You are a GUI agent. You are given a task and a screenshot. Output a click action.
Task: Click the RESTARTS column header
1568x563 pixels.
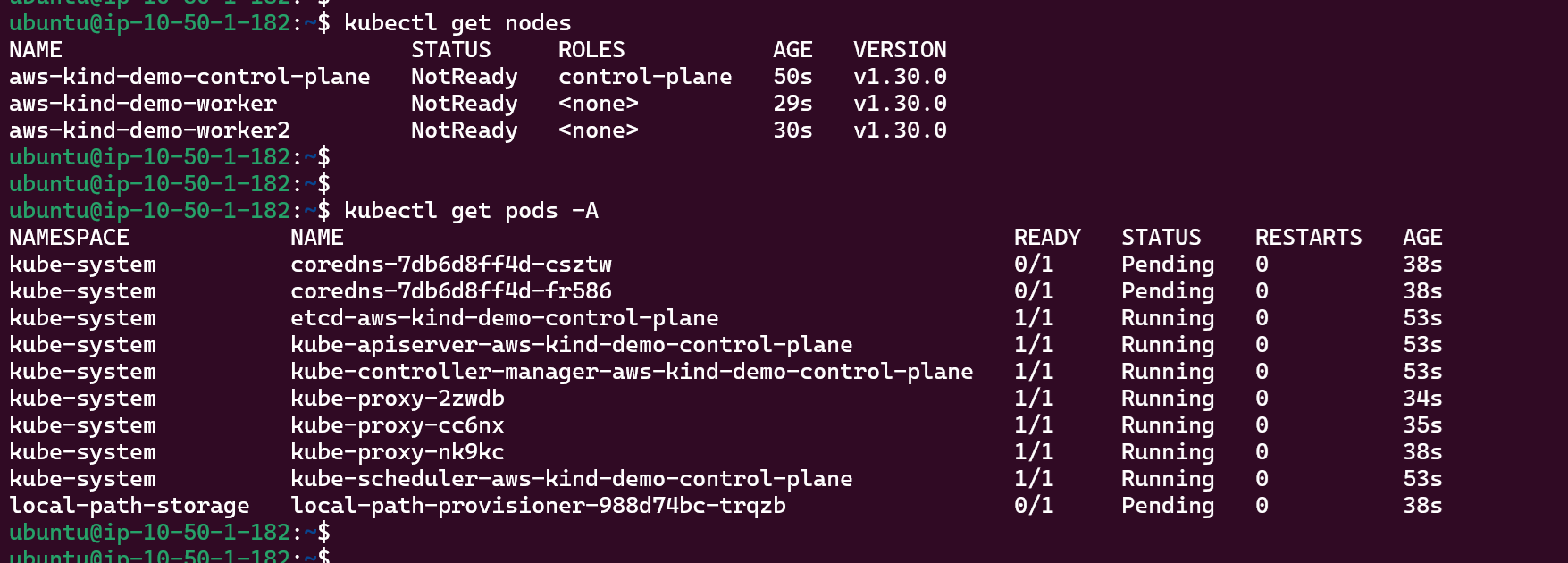click(1308, 238)
